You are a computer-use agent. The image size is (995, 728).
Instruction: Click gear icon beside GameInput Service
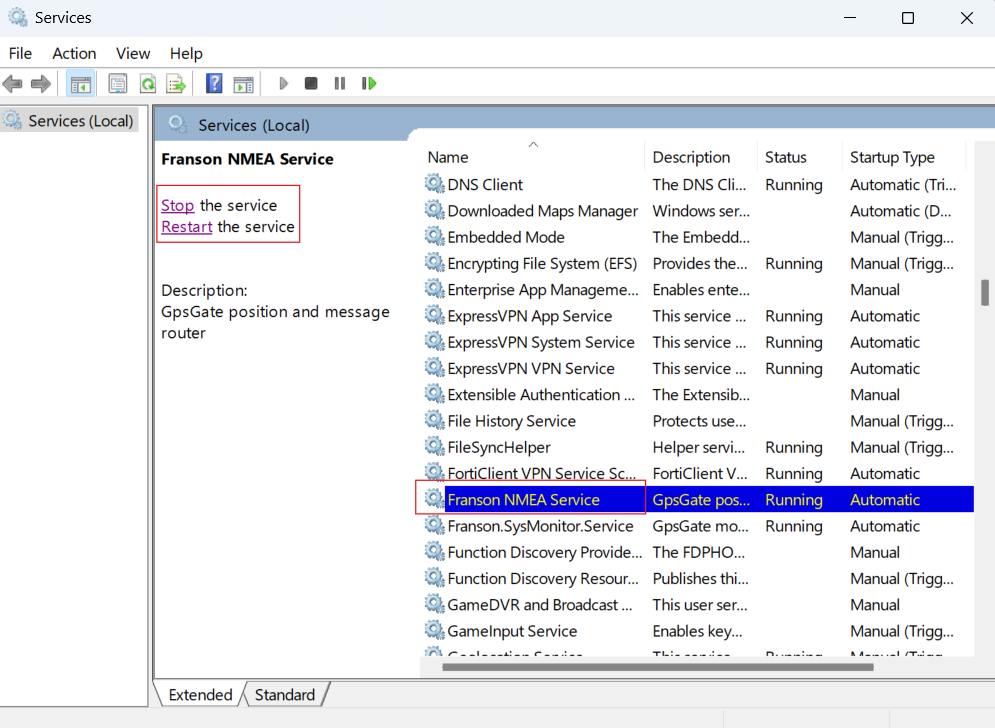434,630
